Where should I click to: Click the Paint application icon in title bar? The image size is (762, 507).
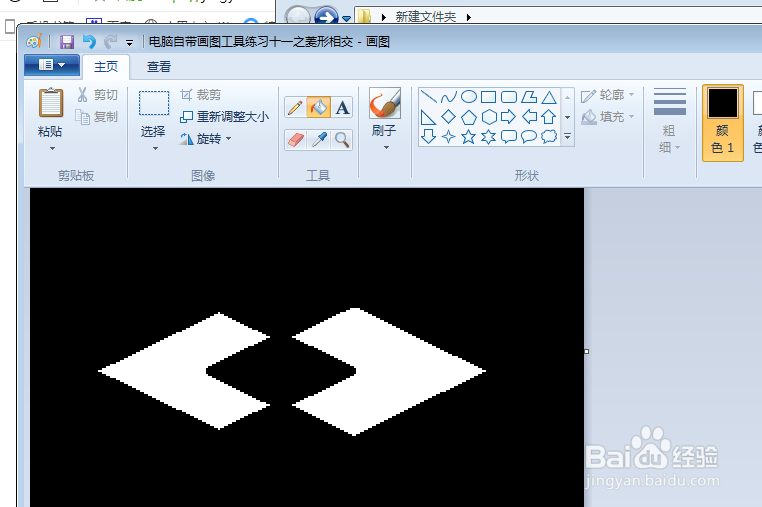[34, 42]
